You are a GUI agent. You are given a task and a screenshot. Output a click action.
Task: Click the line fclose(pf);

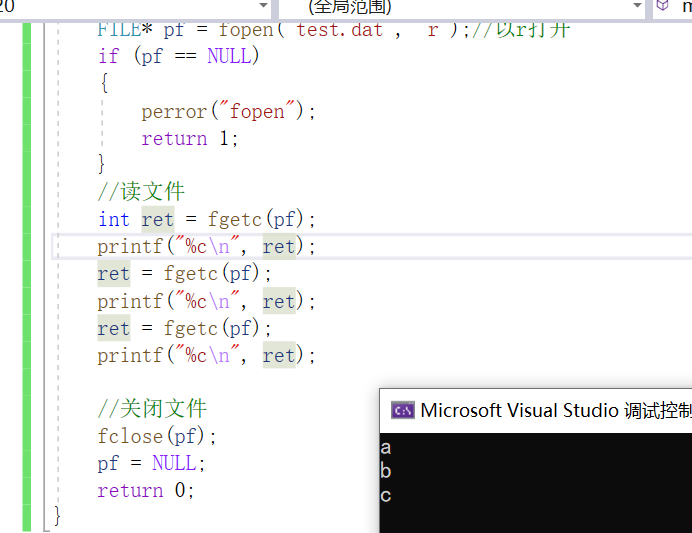(x=157, y=436)
